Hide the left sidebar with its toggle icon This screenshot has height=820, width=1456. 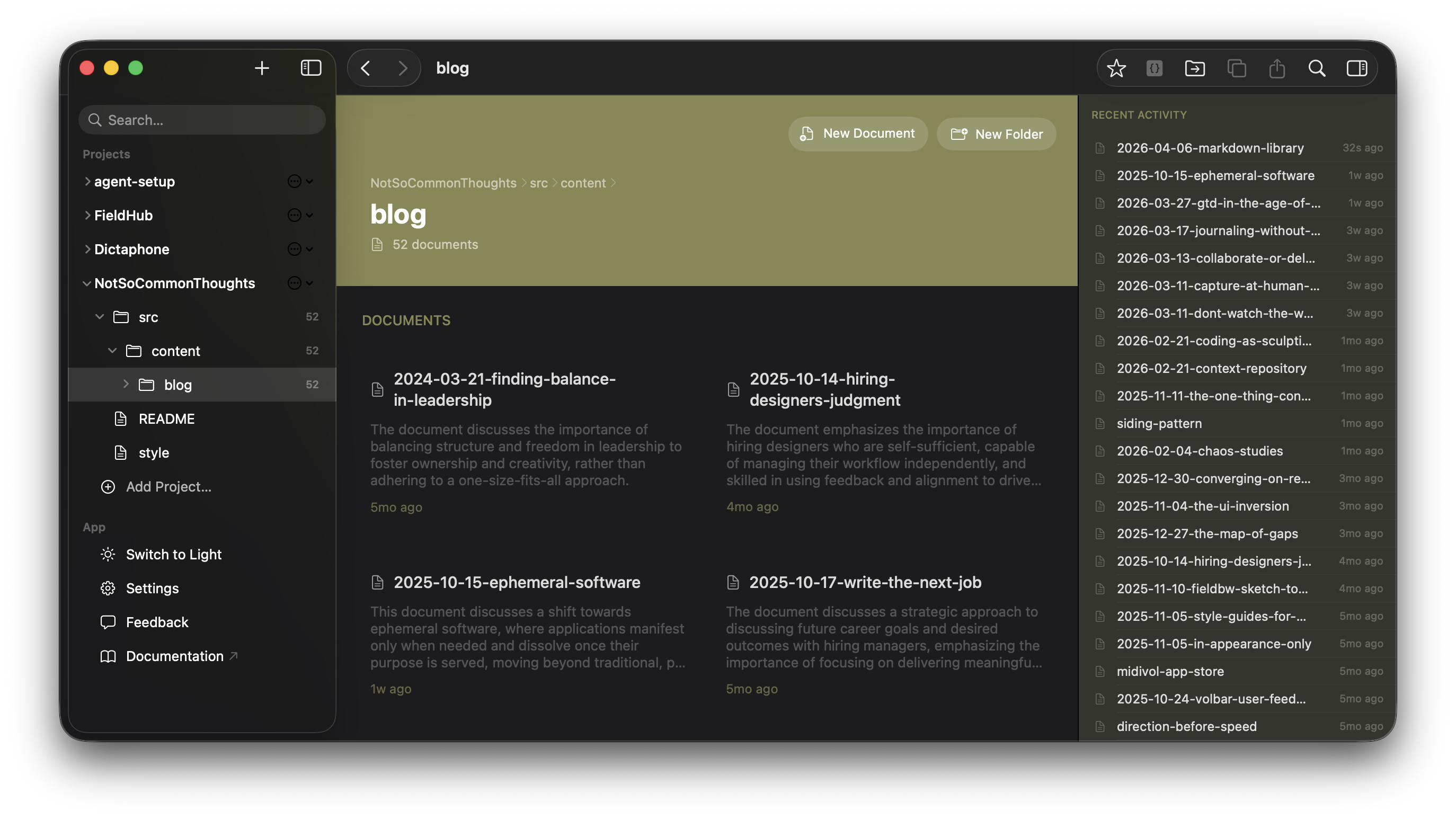tap(311, 67)
